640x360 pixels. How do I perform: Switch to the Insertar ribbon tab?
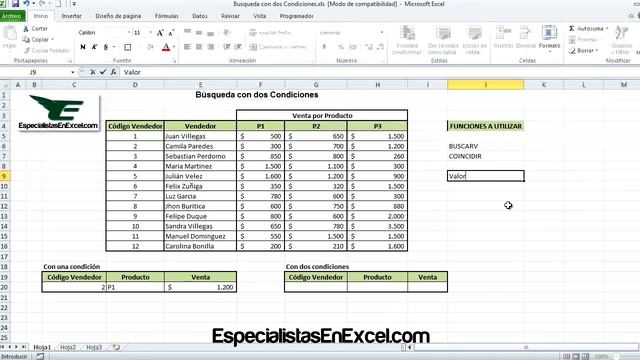pos(71,16)
